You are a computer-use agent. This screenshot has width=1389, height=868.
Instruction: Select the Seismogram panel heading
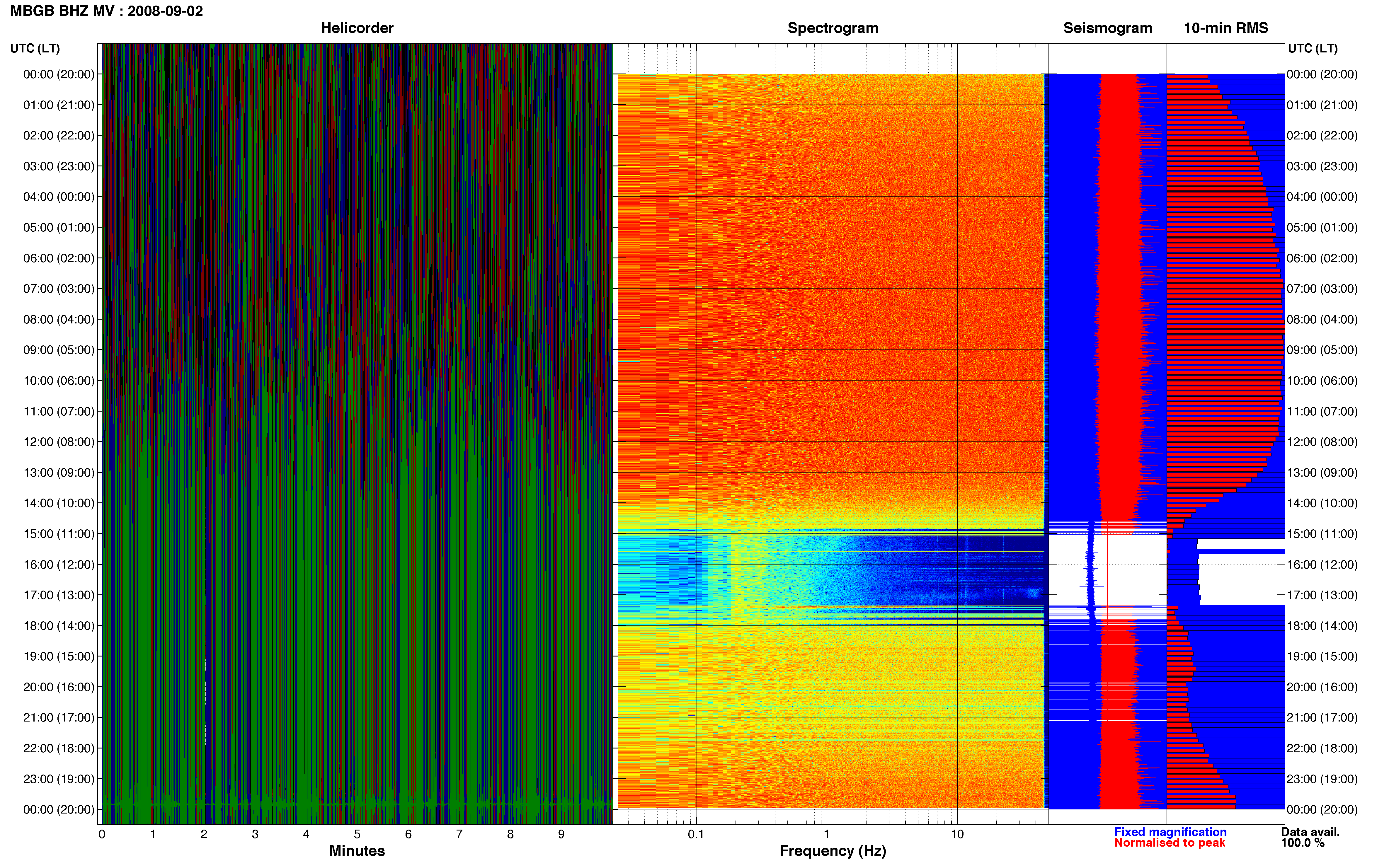[x=1107, y=28]
